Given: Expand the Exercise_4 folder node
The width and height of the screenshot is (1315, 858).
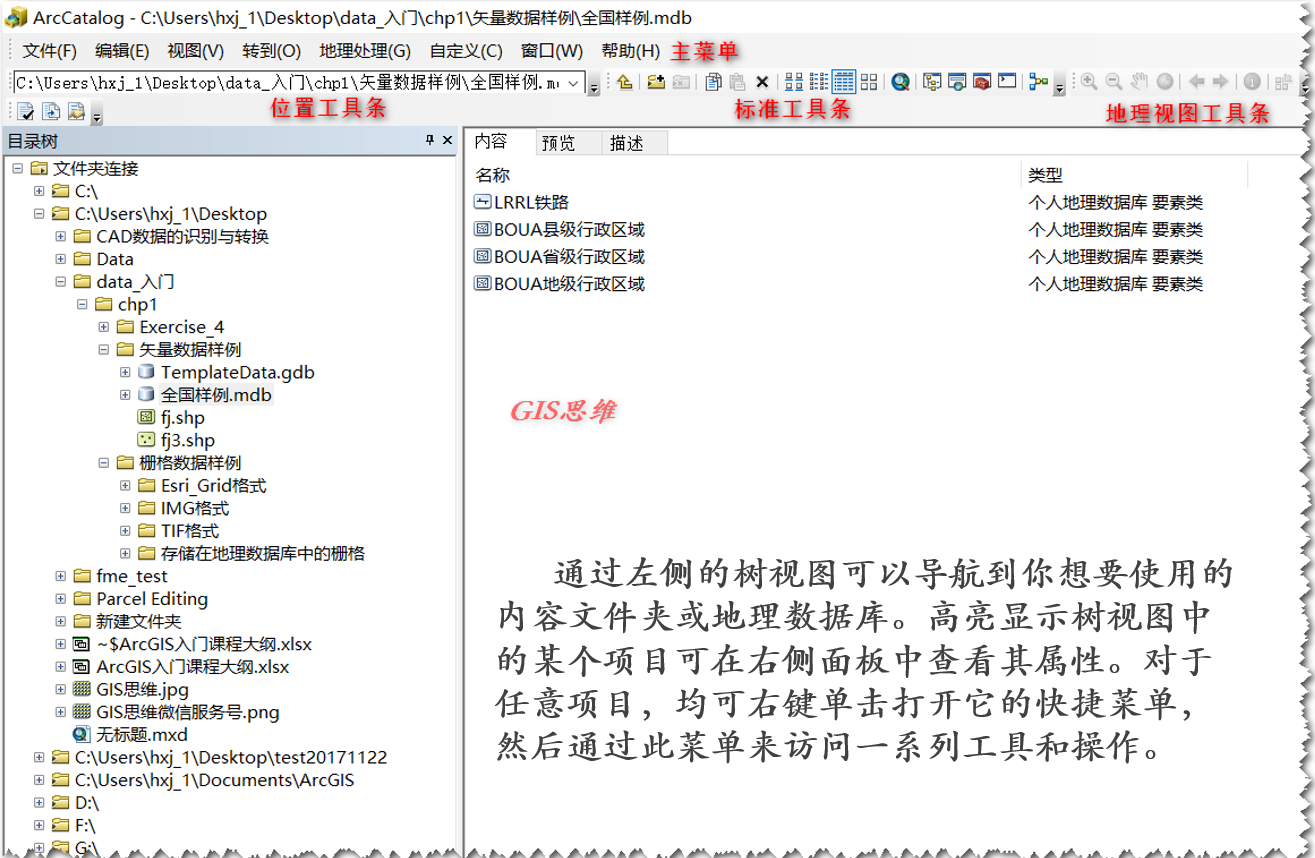Looking at the screenshot, I should click(104, 327).
